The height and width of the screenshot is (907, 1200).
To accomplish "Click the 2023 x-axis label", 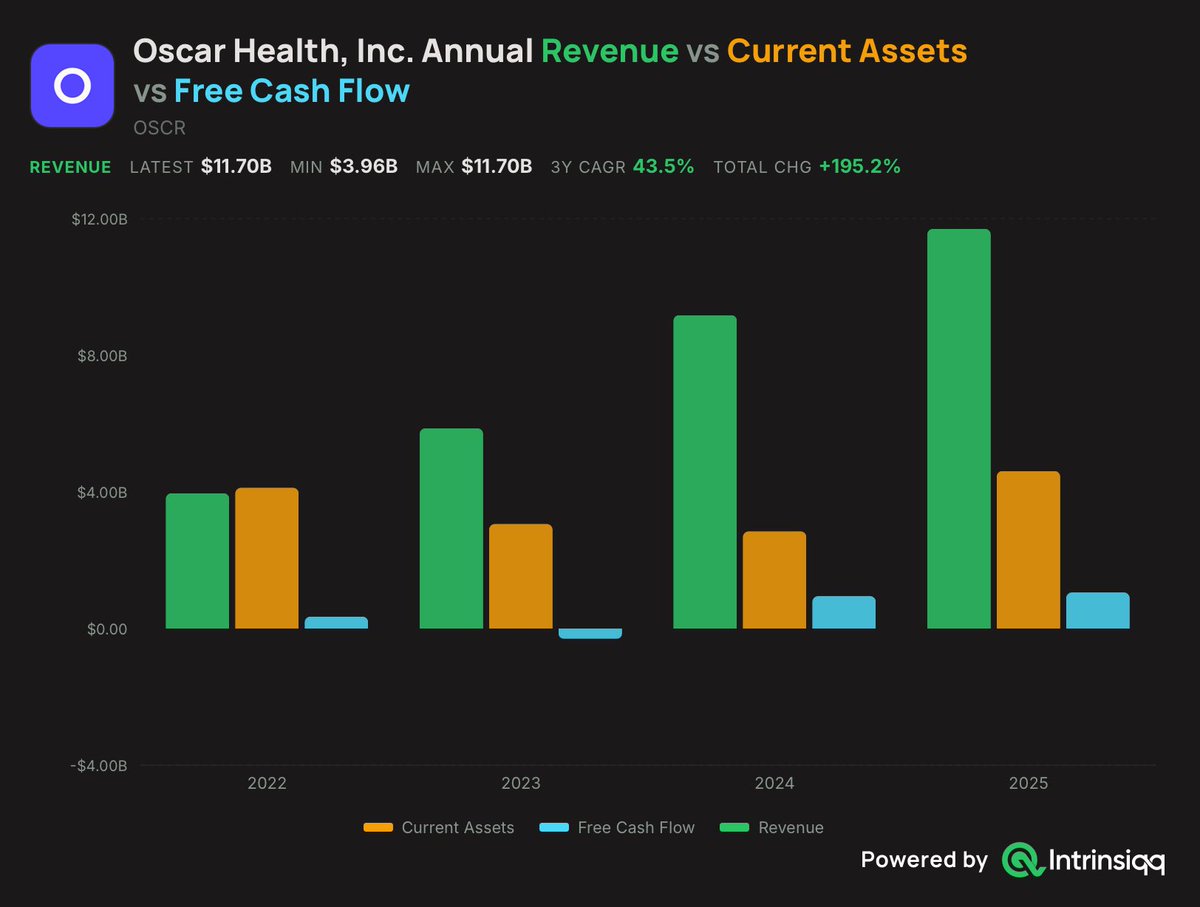I will click(521, 784).
